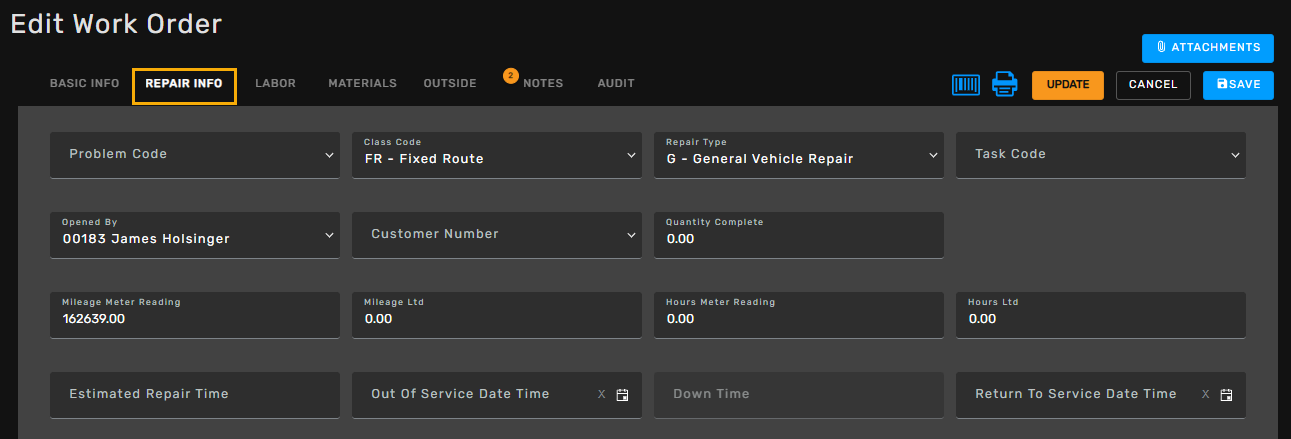The image size is (1291, 439).
Task: Click the Hours Ltd field
Action: click(x=1101, y=315)
